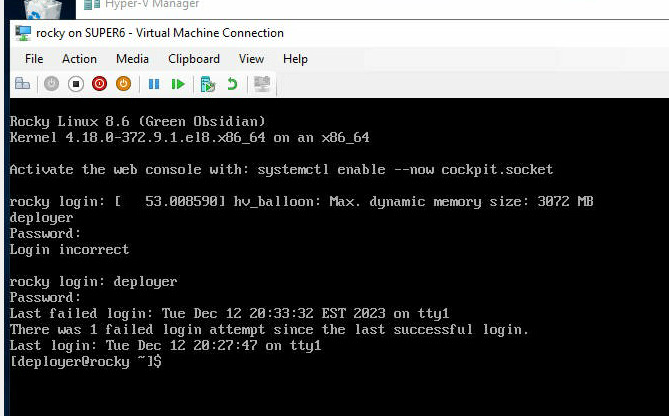Click the Enhanced Session toolbar icon
Viewport: 669px width, 416px height.
click(262, 84)
